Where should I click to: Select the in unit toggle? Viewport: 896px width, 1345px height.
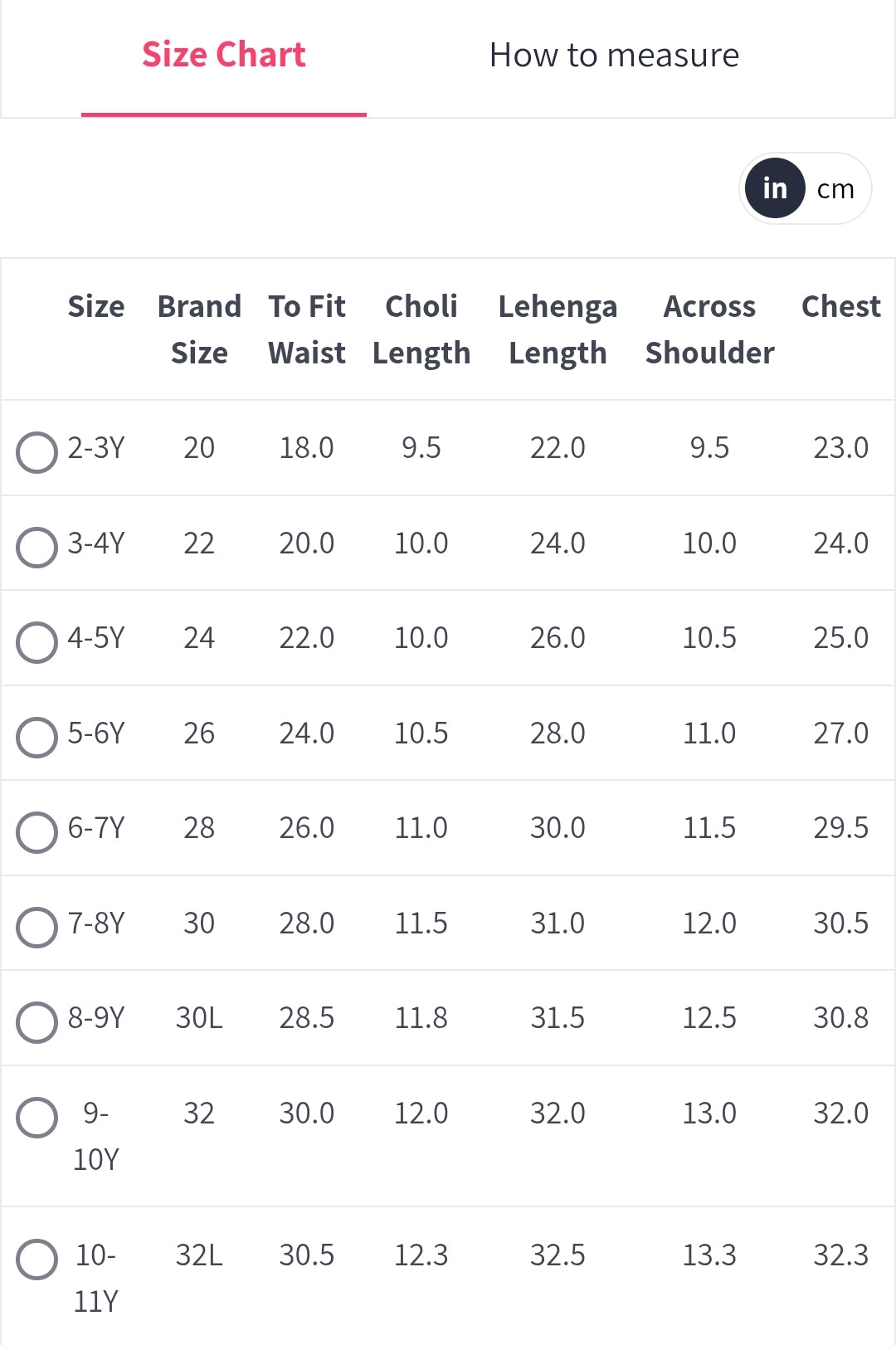click(x=775, y=188)
